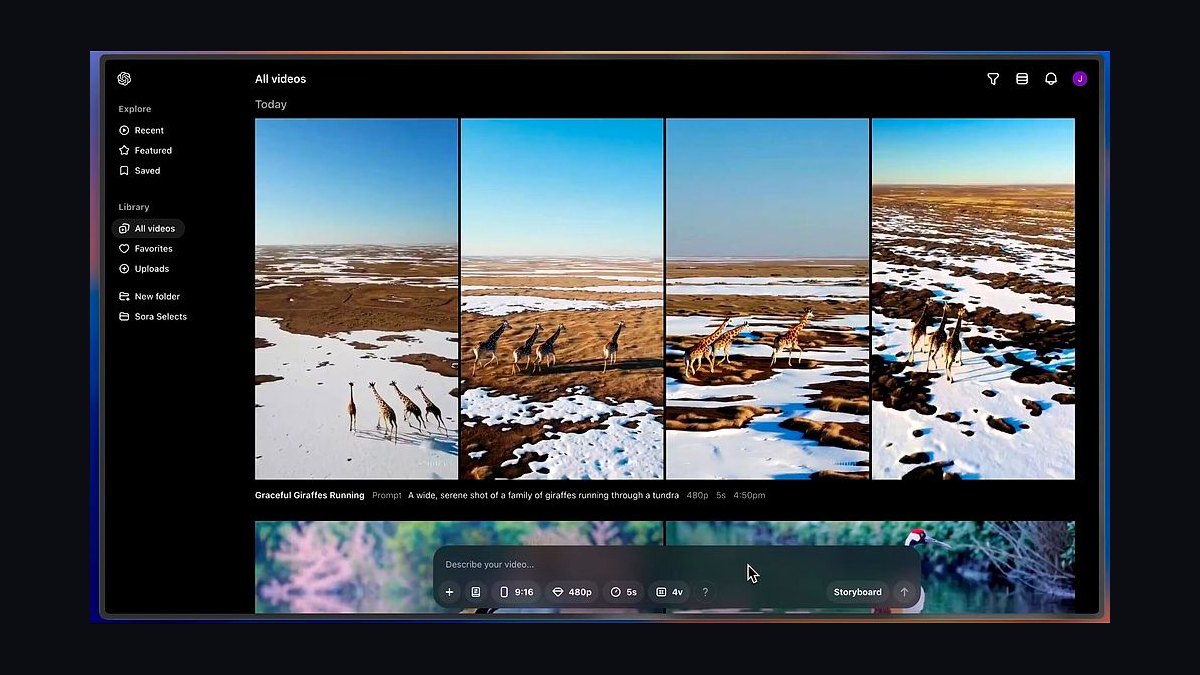Viewport: 1200px width, 675px height.
Task: Open notifications bell
Action: 1051,79
